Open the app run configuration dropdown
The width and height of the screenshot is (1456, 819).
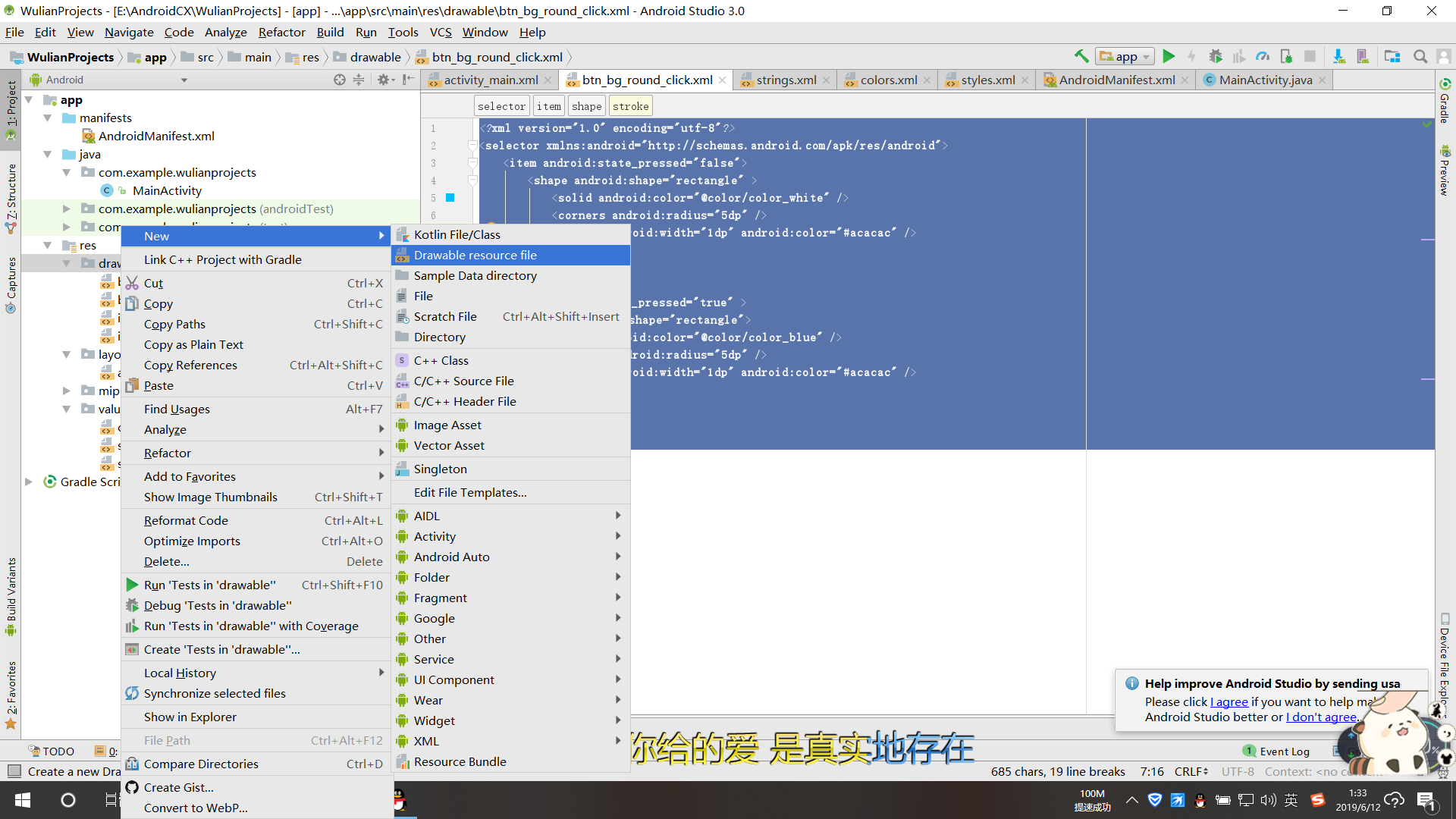[x=1125, y=56]
